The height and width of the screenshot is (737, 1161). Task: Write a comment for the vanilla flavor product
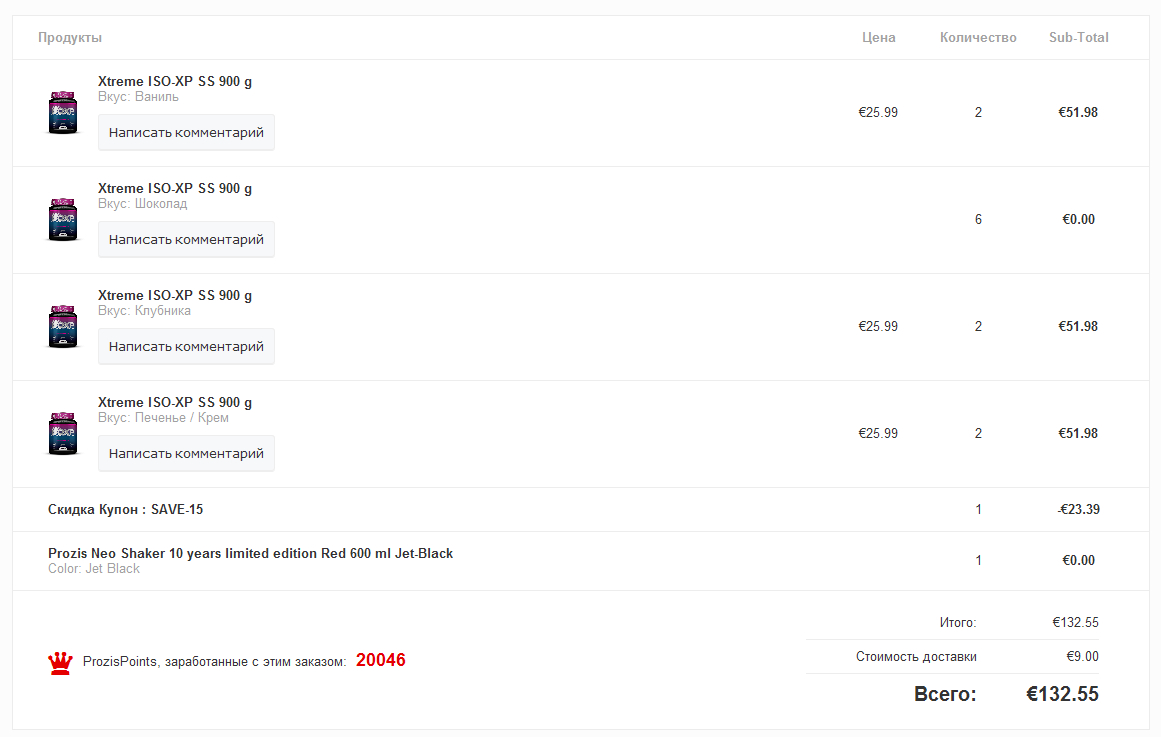click(x=186, y=132)
